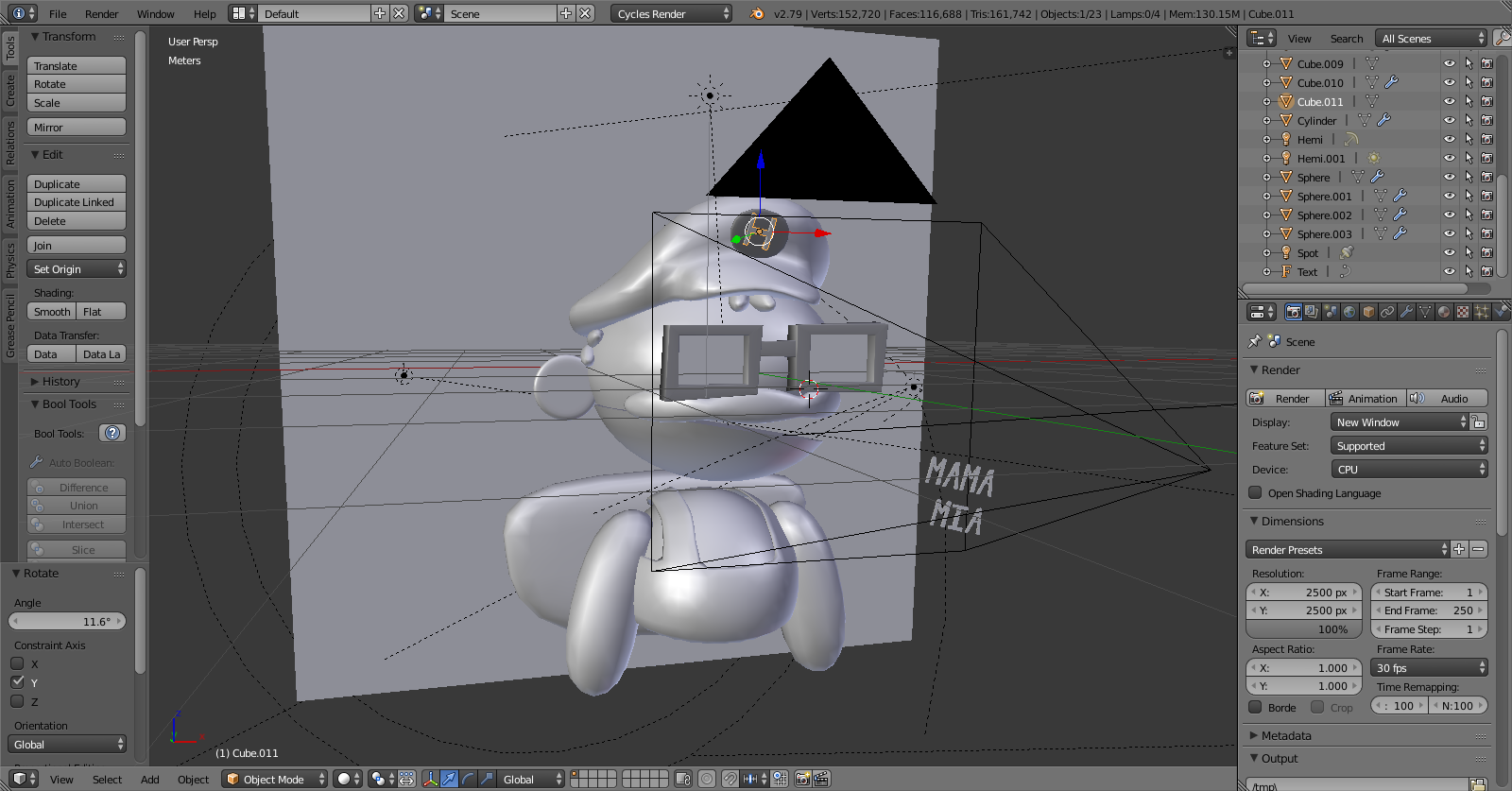The width and height of the screenshot is (1512, 791).
Task: Click the outliner search magnifier icon
Action: (x=1502, y=38)
